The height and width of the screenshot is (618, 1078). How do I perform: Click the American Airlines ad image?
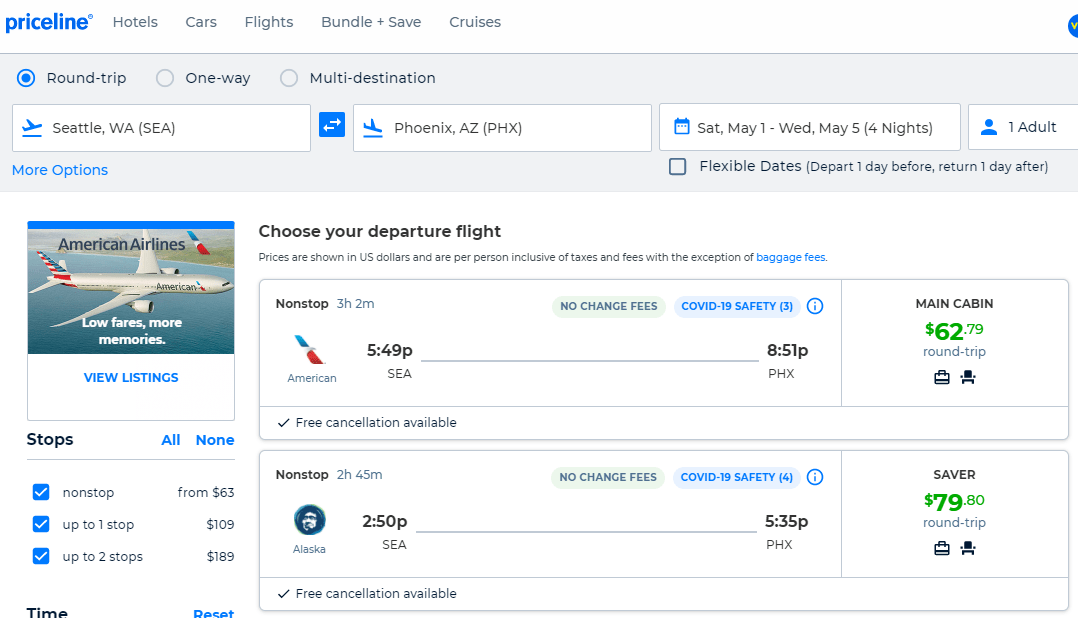pos(131,291)
